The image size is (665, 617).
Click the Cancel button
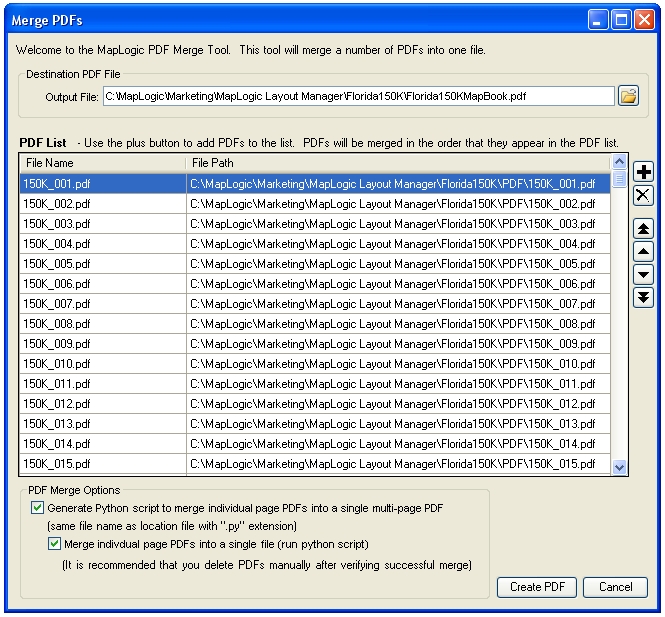[615, 587]
